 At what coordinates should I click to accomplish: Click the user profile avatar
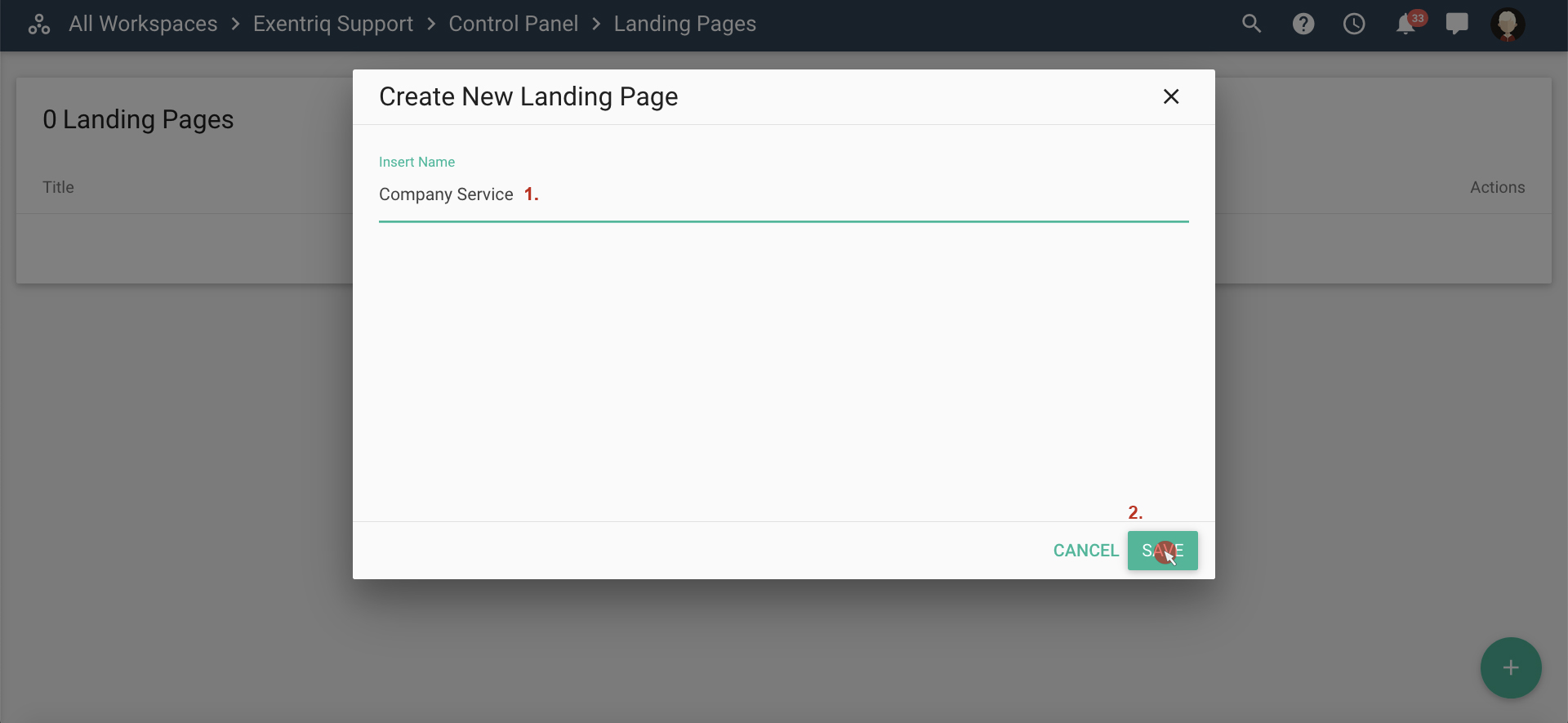pyautogui.click(x=1507, y=25)
